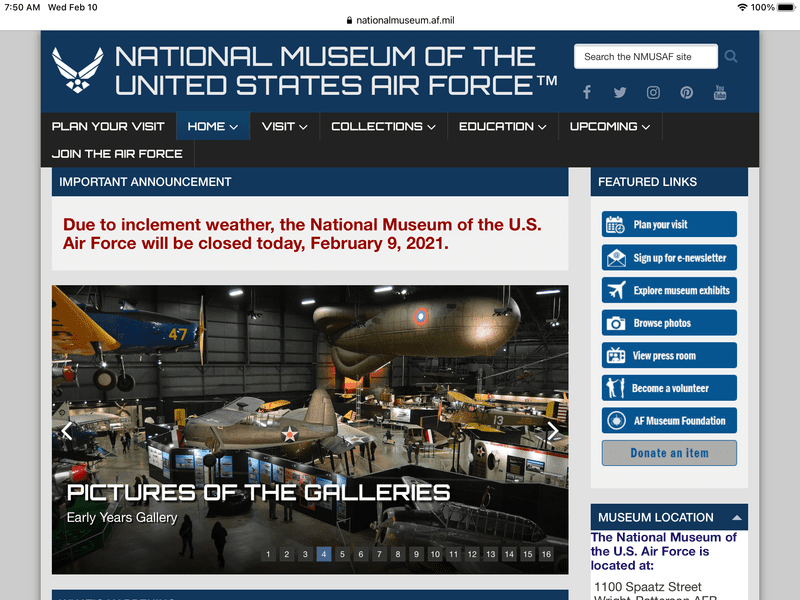Click the red closure announcement text
The height and width of the screenshot is (600, 800).
[x=302, y=234]
